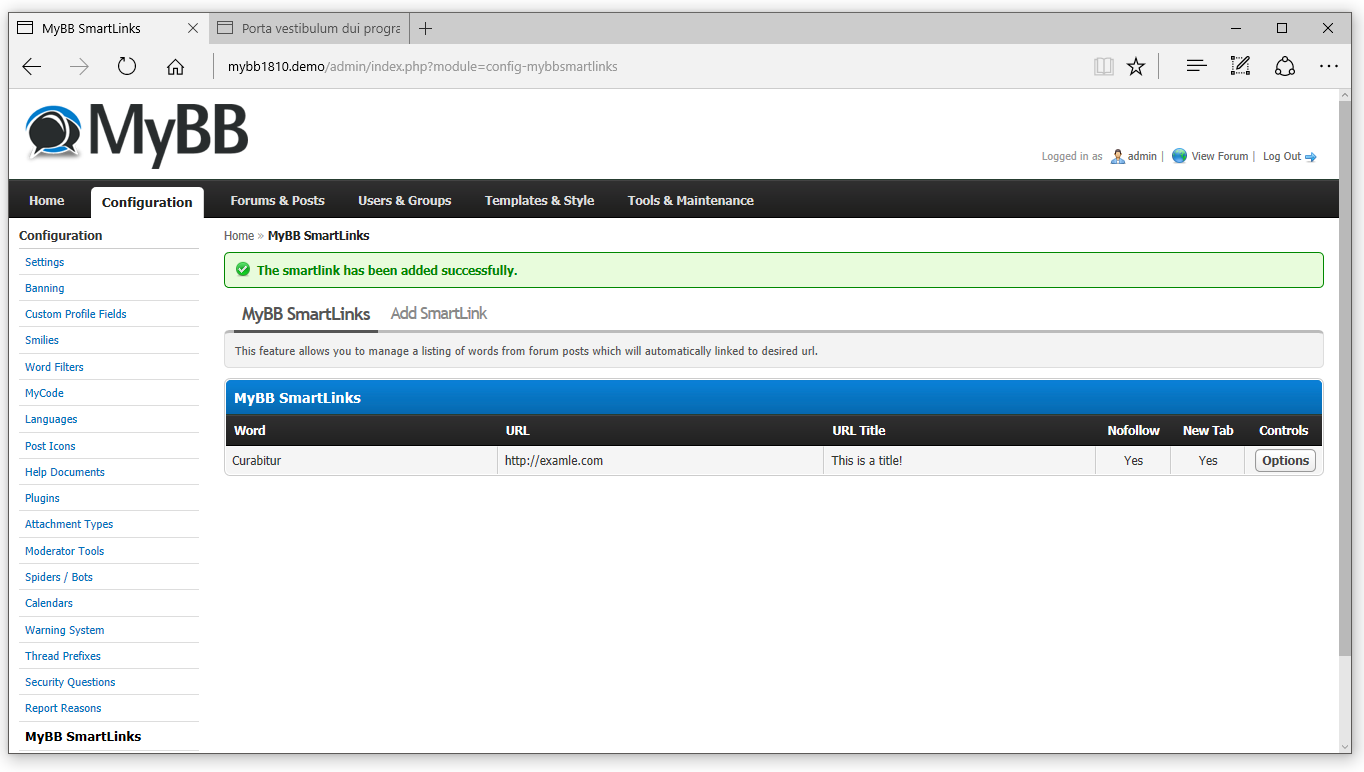Screen dimensions: 1364x772
Task: Click the MyBB logo
Action: pyautogui.click(x=137, y=133)
